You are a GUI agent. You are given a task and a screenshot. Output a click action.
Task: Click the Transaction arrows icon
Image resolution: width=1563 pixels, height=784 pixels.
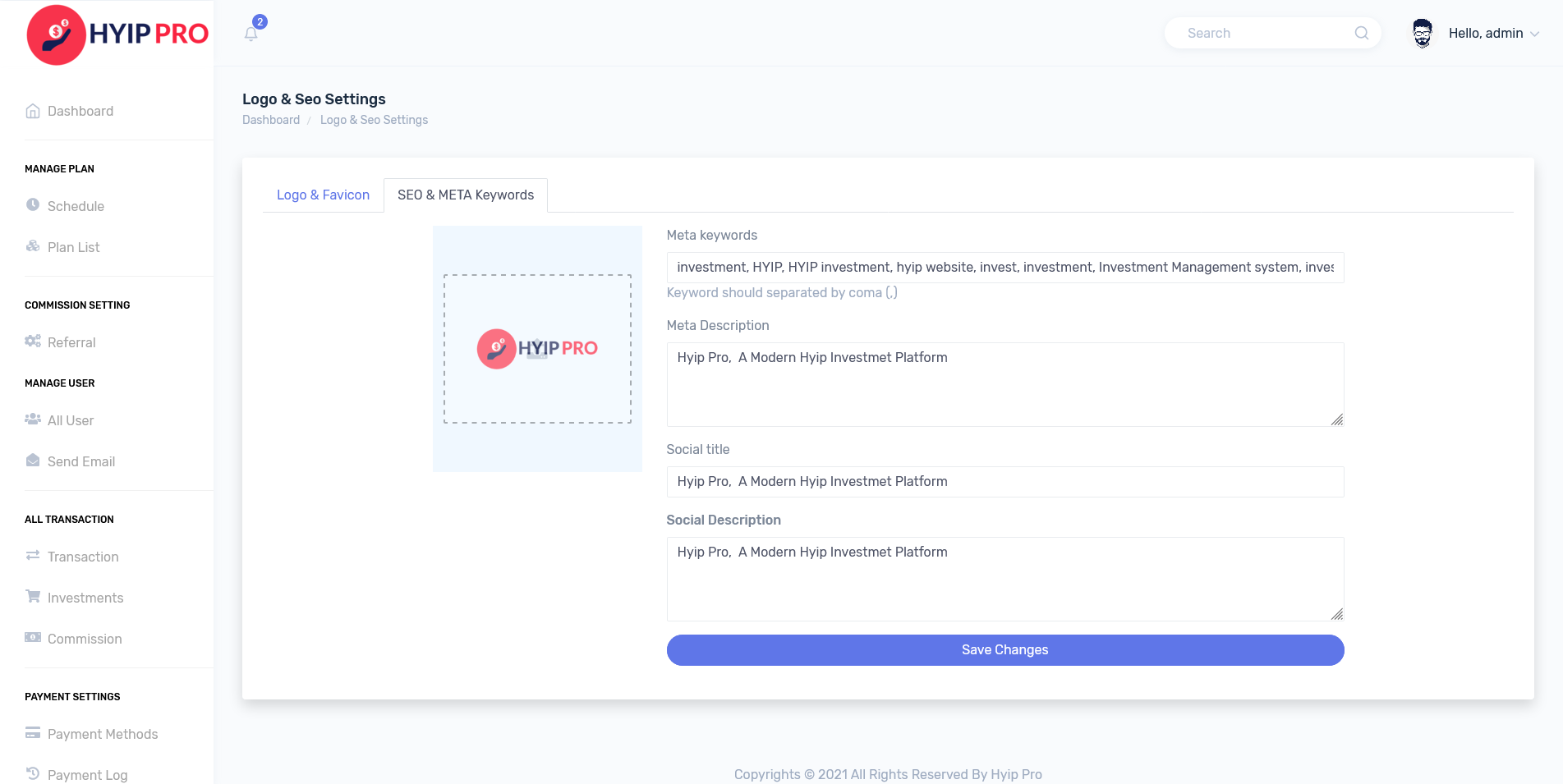click(x=33, y=556)
